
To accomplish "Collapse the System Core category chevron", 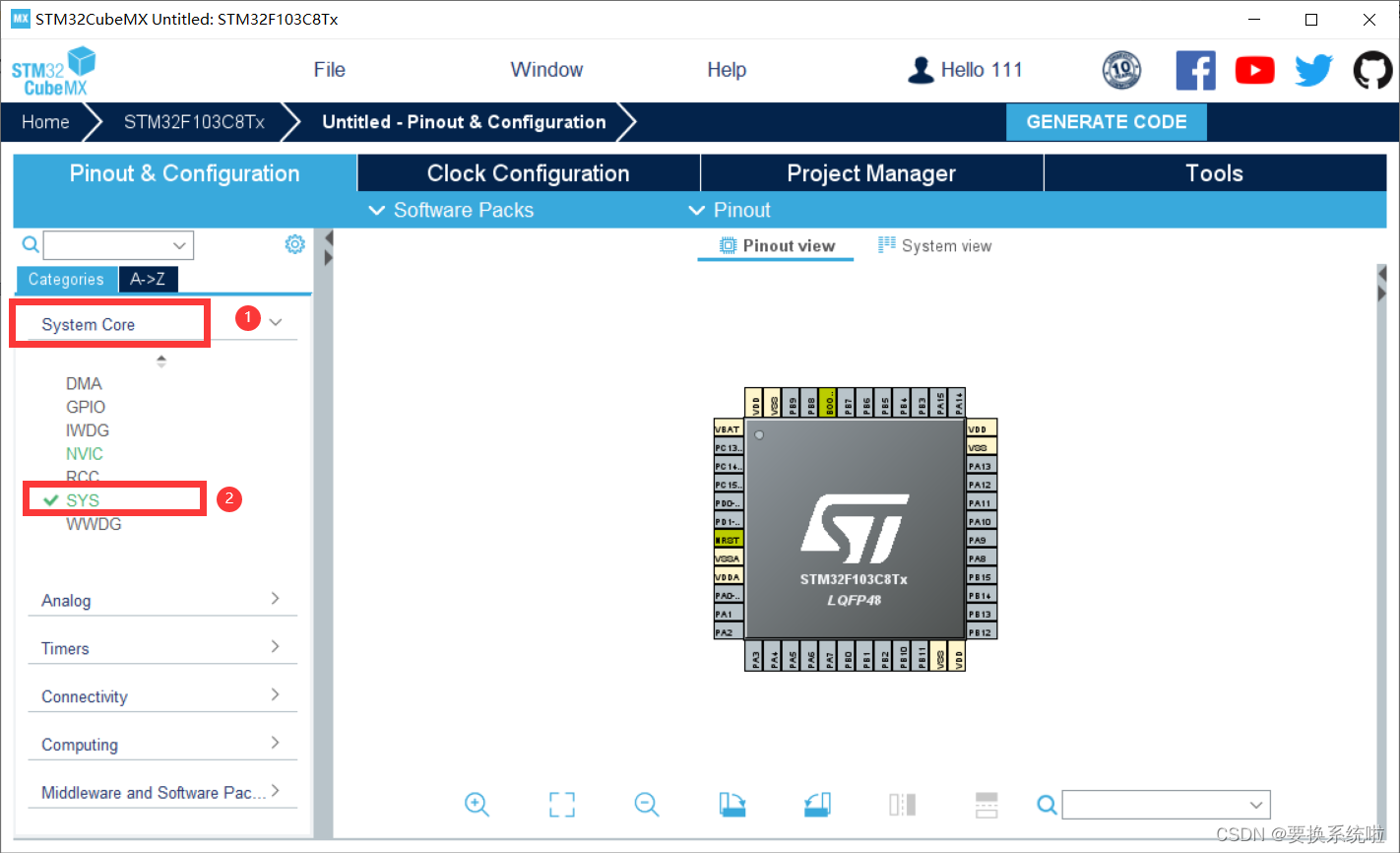I will 276,322.
